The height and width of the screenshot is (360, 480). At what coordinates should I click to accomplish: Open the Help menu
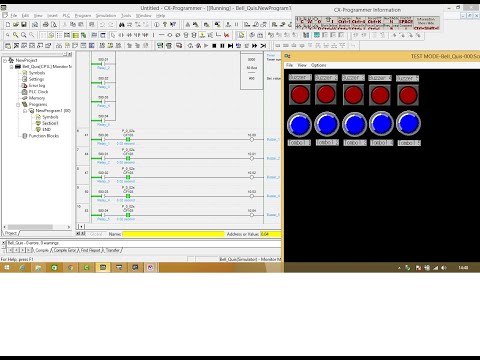(161, 15)
